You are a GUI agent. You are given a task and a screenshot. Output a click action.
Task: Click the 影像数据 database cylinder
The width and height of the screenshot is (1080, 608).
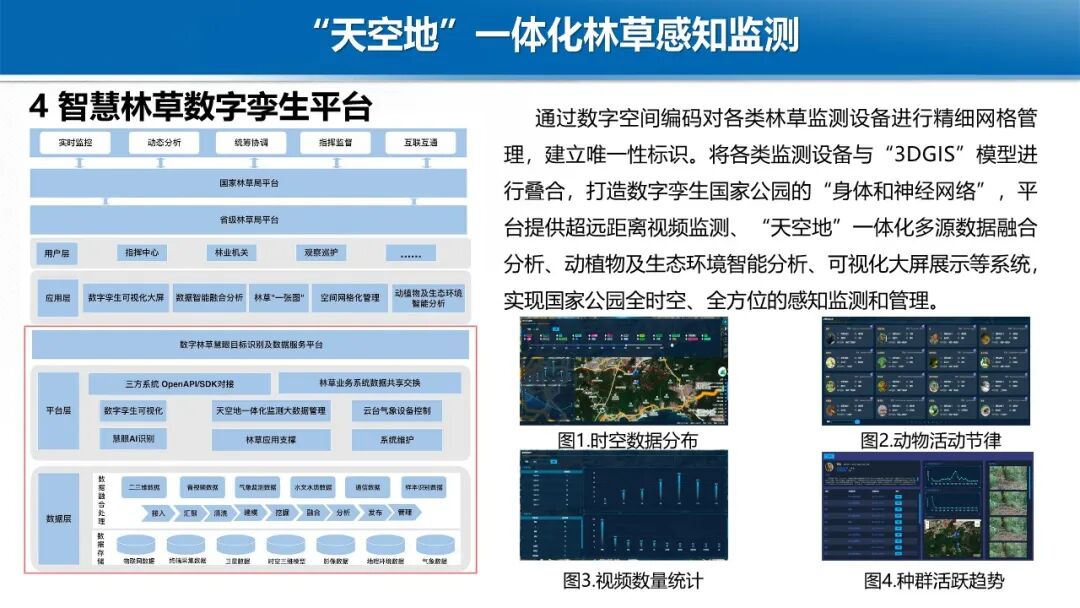[x=335, y=544]
